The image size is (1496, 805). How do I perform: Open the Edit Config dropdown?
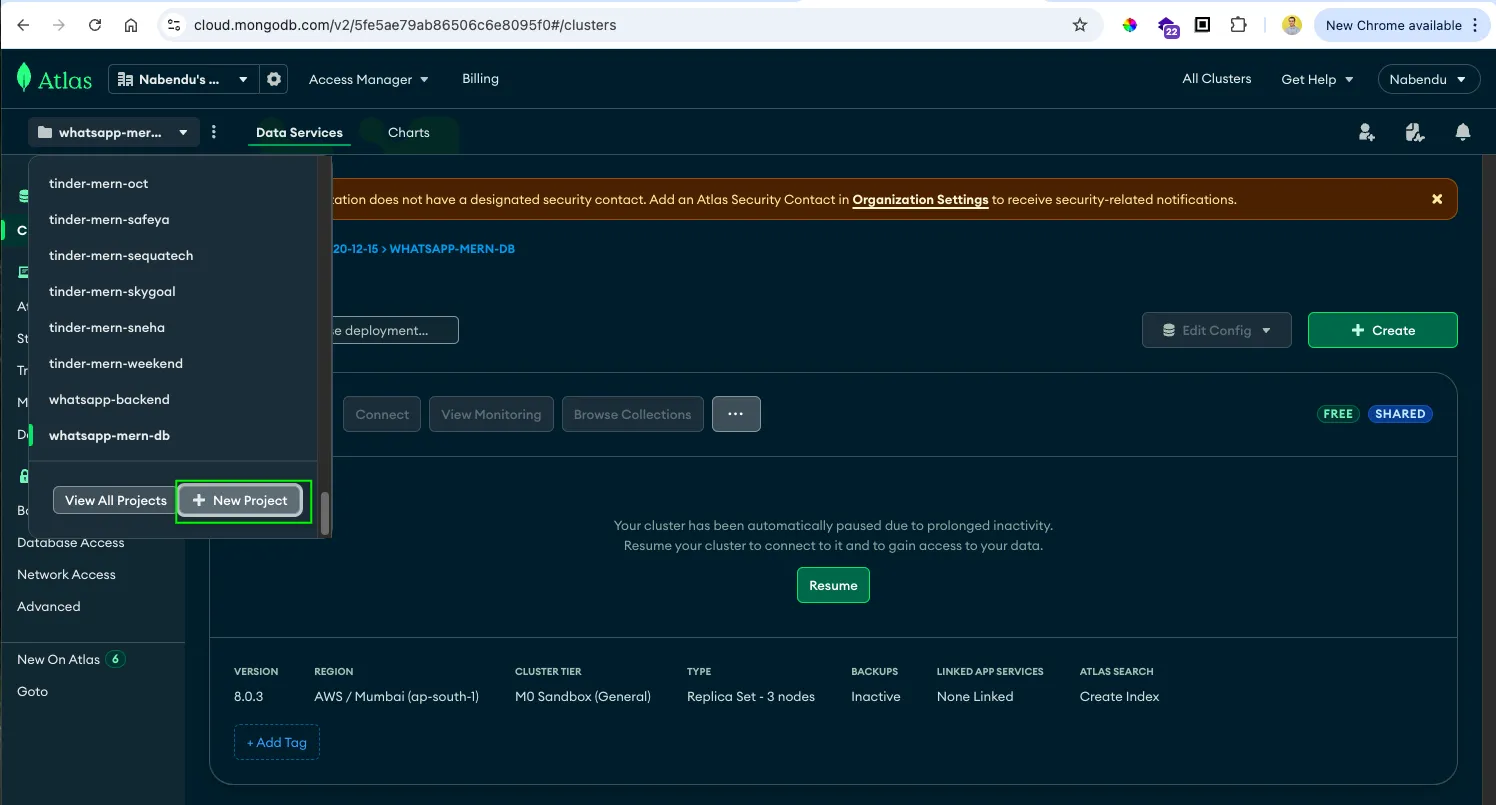click(1216, 330)
